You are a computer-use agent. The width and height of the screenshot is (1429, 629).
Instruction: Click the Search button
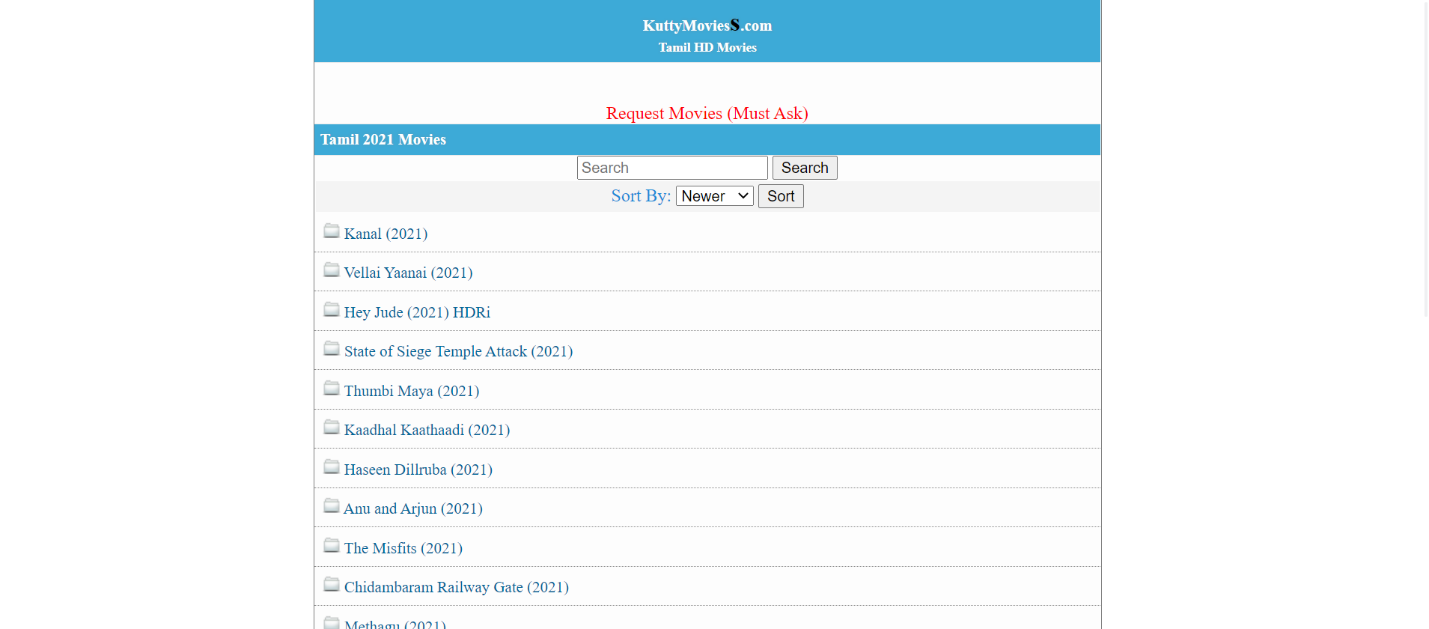(805, 168)
